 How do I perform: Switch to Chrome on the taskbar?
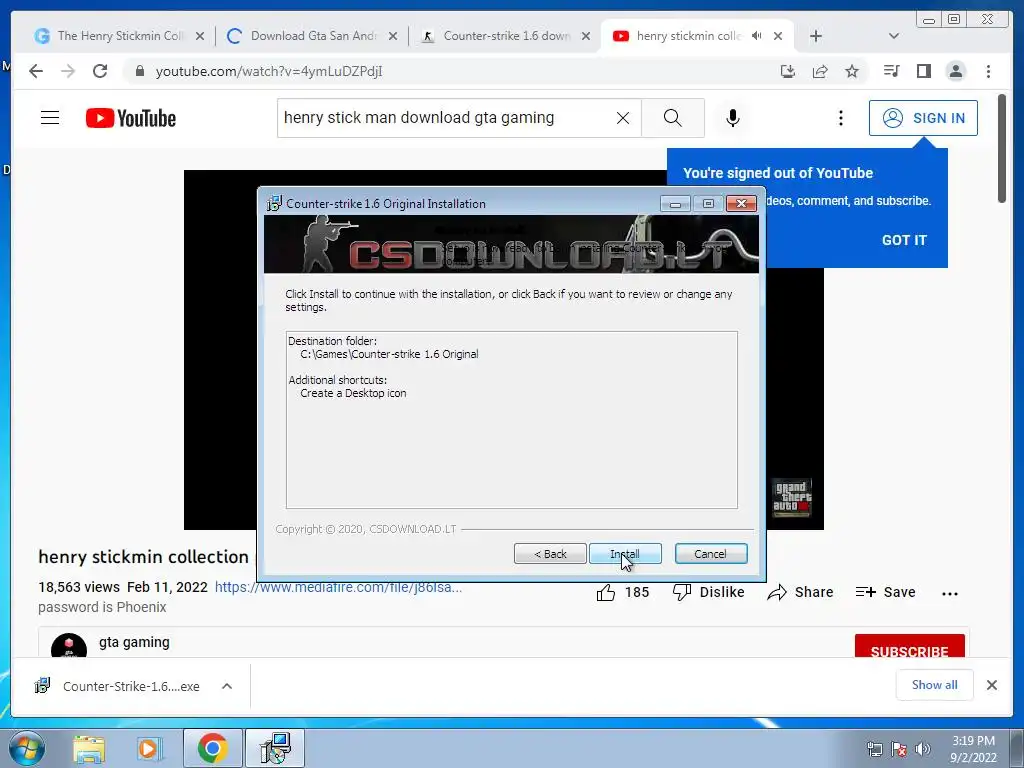click(x=212, y=748)
